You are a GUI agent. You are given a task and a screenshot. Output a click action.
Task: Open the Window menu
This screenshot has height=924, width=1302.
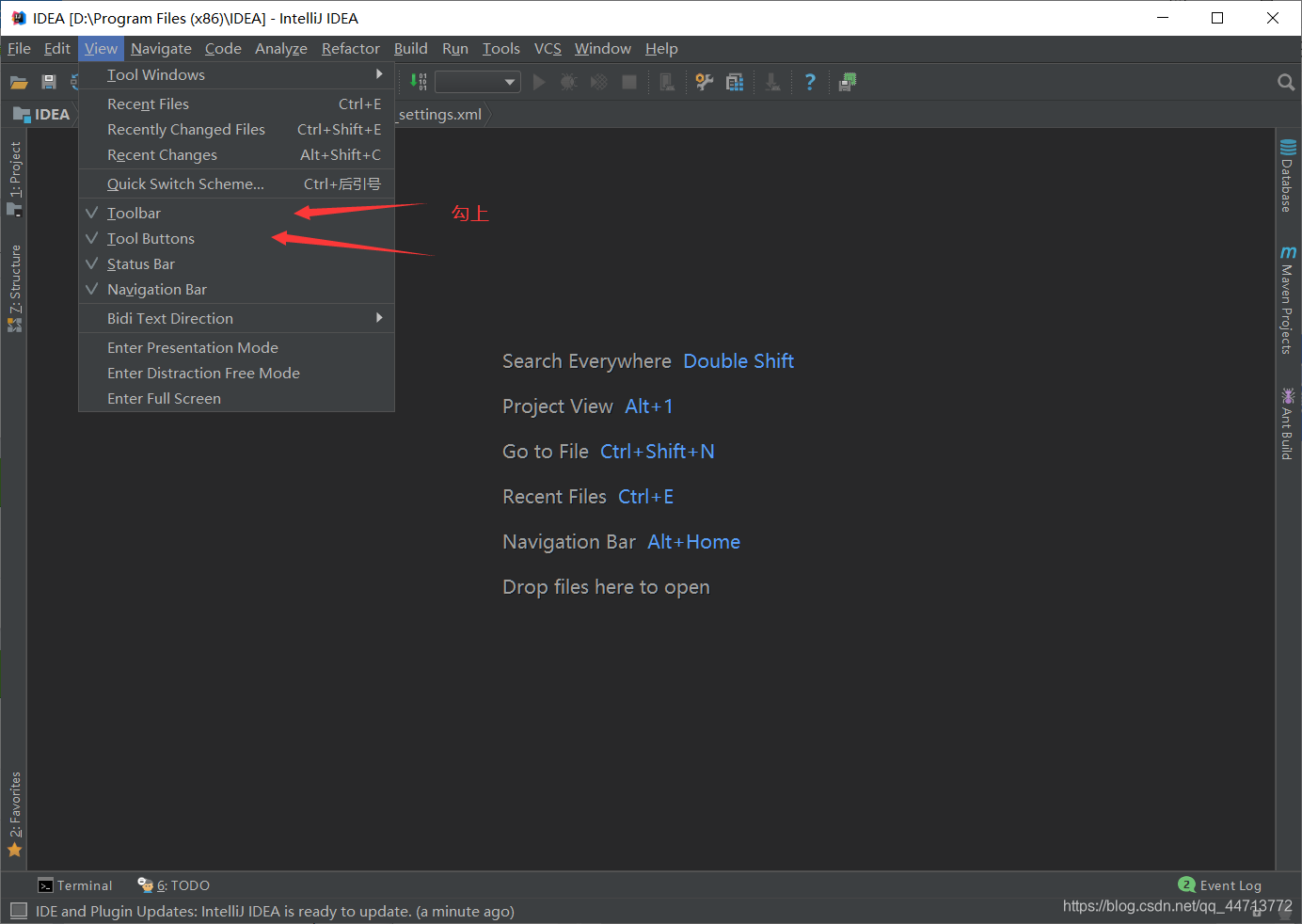click(x=603, y=49)
